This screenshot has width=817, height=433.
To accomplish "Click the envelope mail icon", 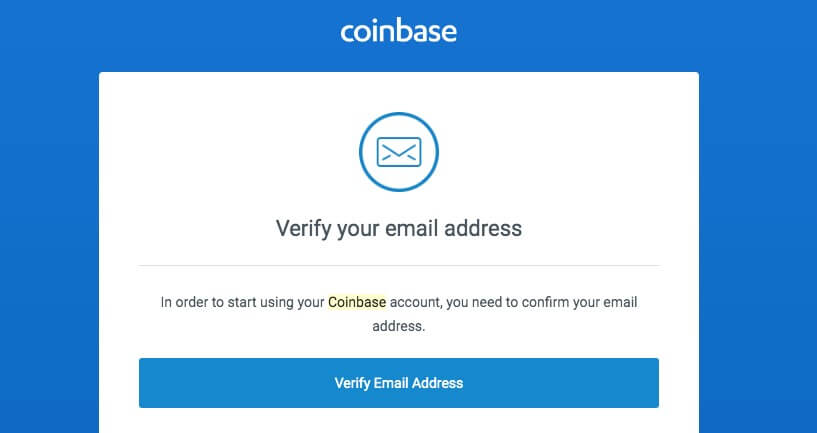I will click(x=399, y=152).
